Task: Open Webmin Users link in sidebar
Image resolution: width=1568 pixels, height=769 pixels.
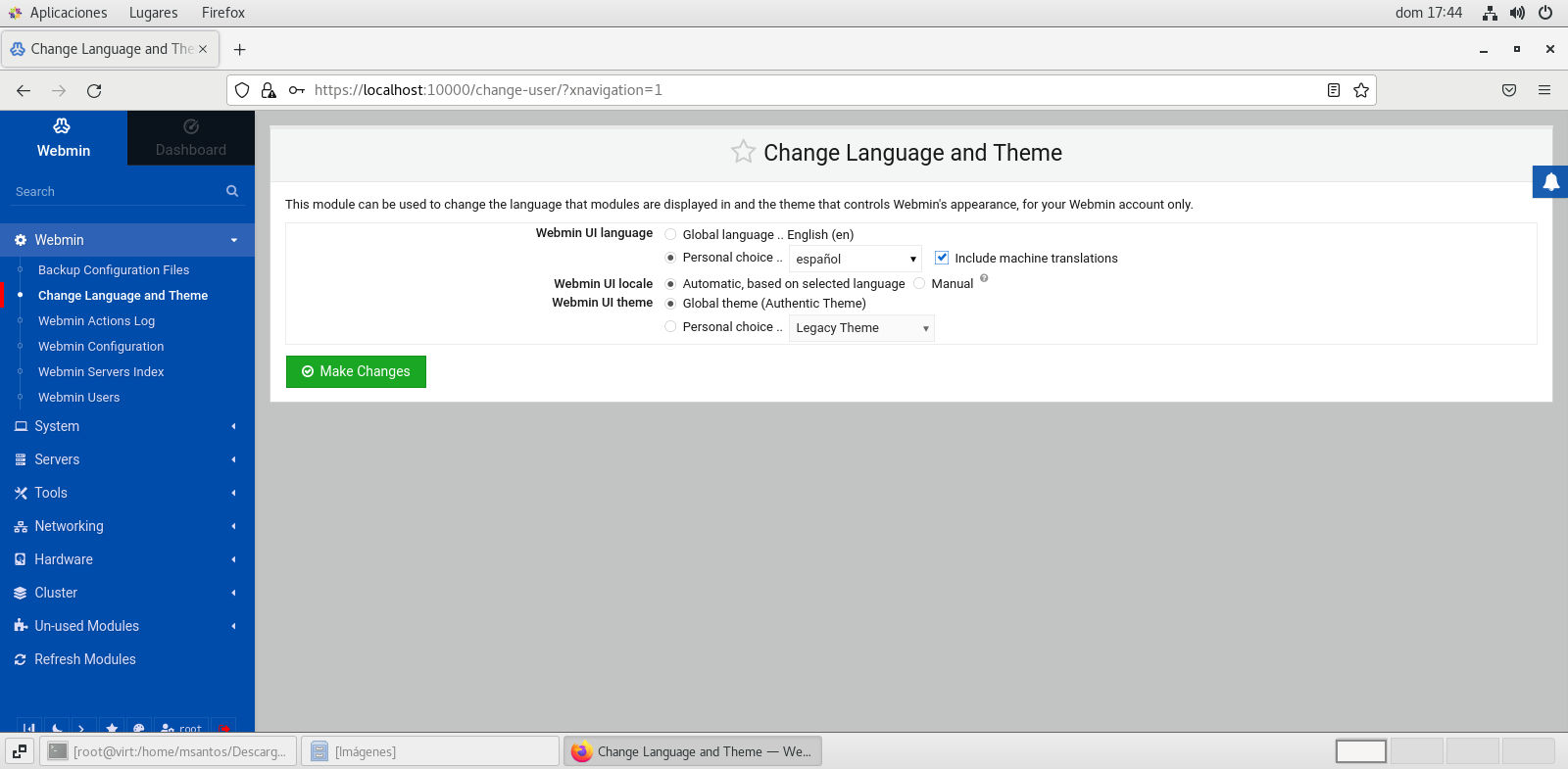Action: (x=78, y=398)
